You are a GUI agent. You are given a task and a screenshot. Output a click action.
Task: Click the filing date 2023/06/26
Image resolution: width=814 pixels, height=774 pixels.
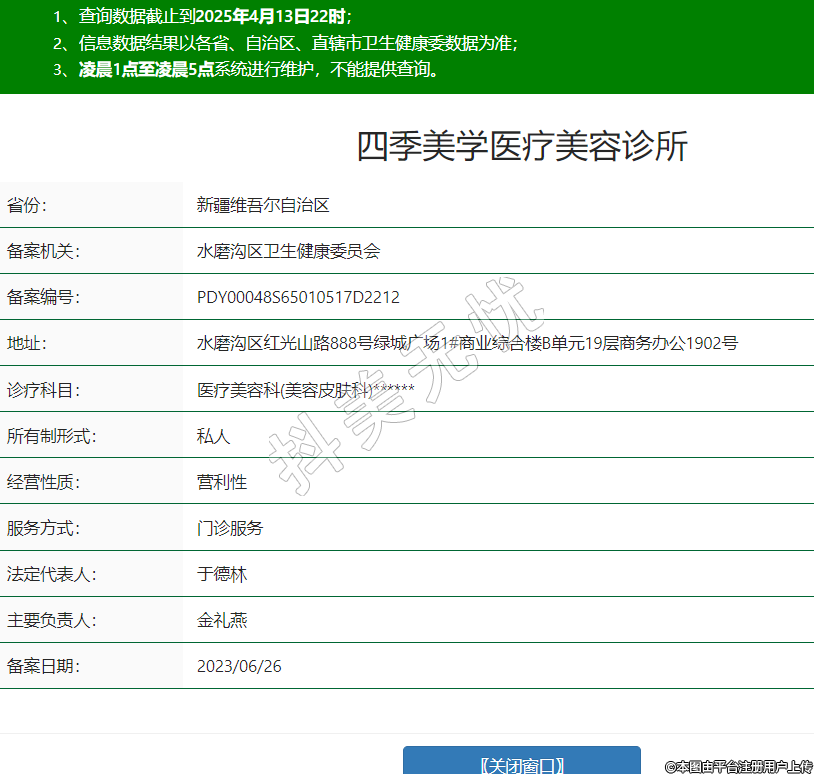239,667
